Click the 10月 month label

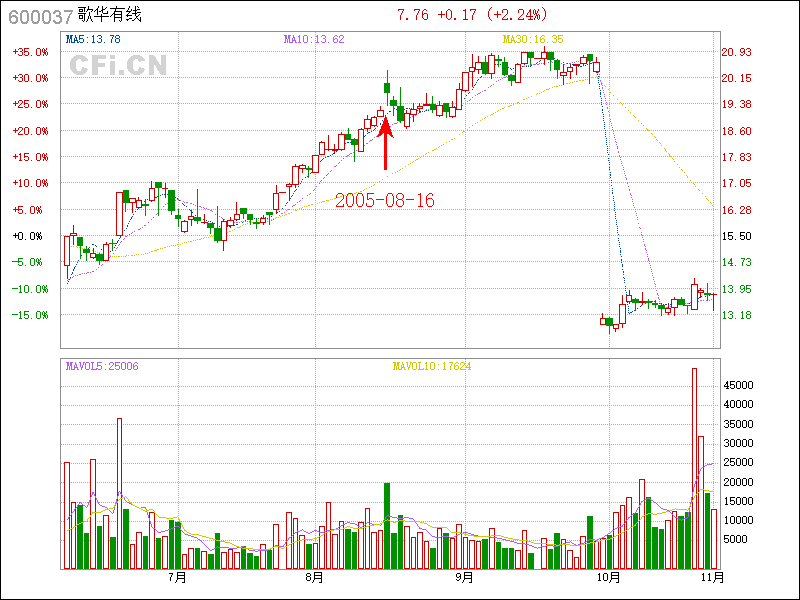[608, 578]
